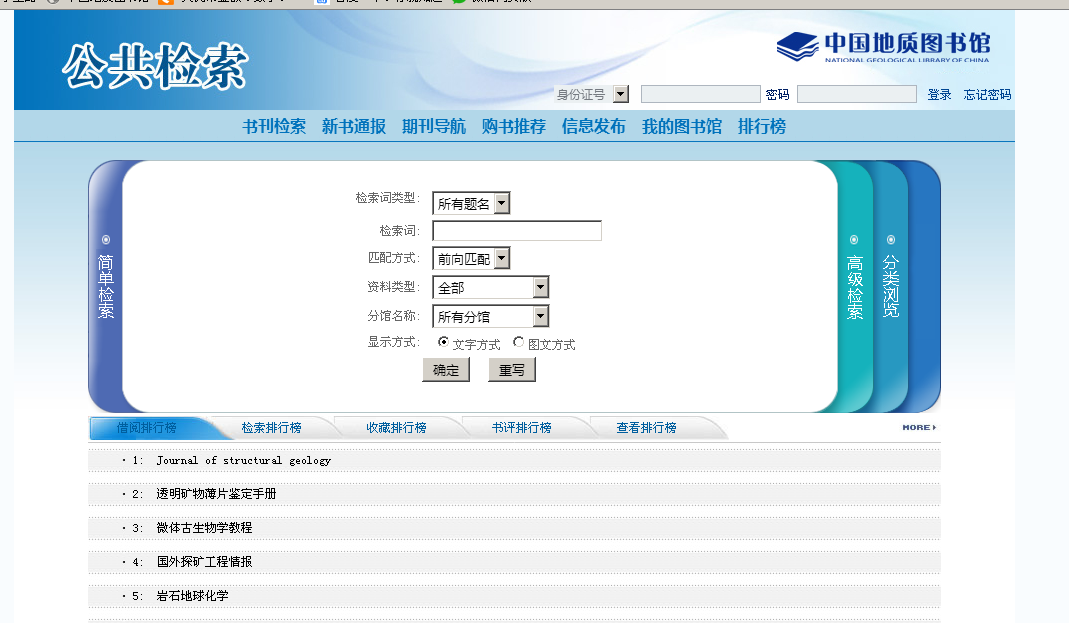Open the 分类浏览 side panel
The width and height of the screenshot is (1069, 623).
point(891,285)
